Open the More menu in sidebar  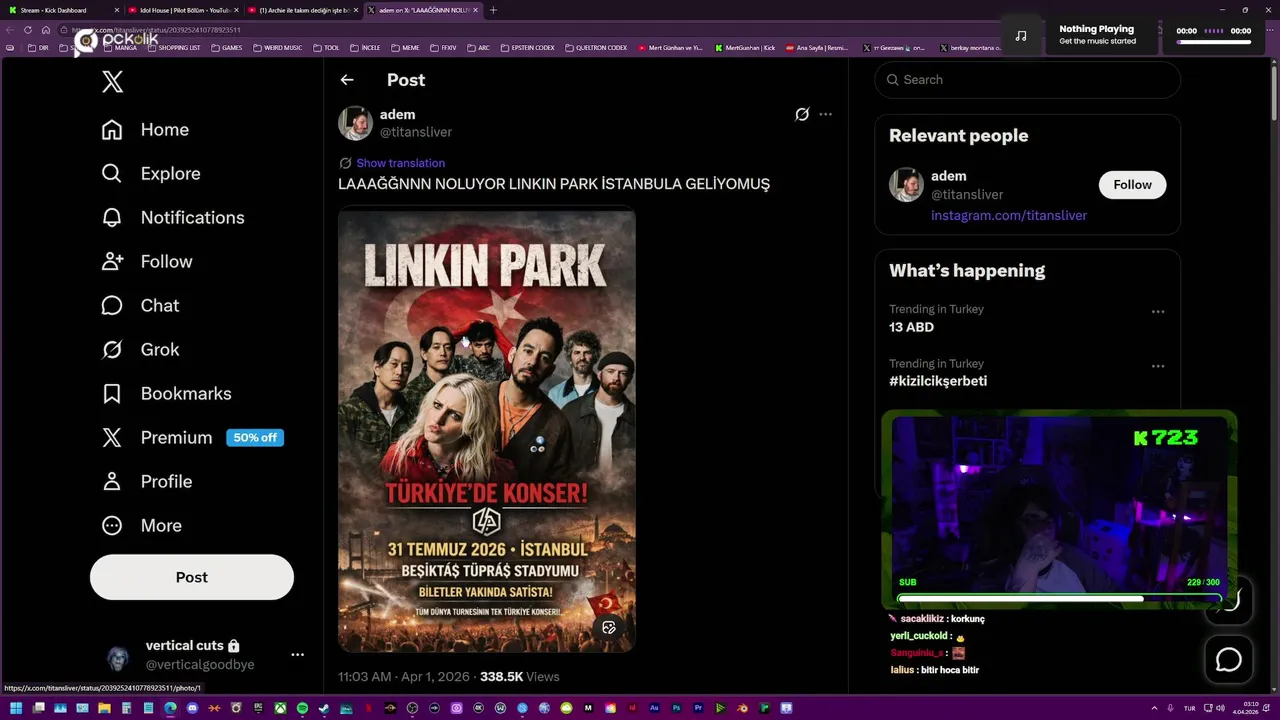141,526
